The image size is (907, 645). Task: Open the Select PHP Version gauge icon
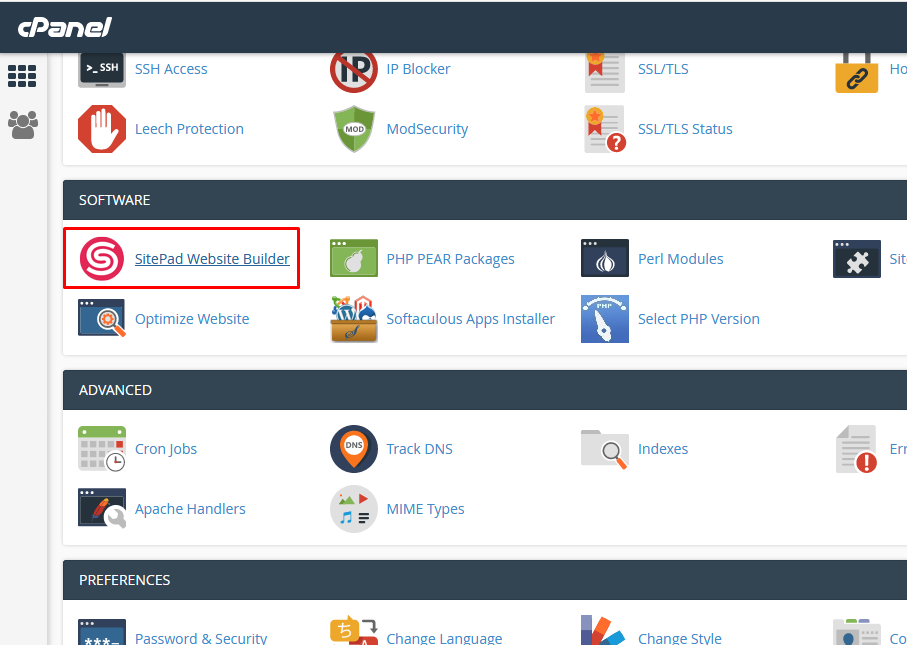(x=605, y=319)
